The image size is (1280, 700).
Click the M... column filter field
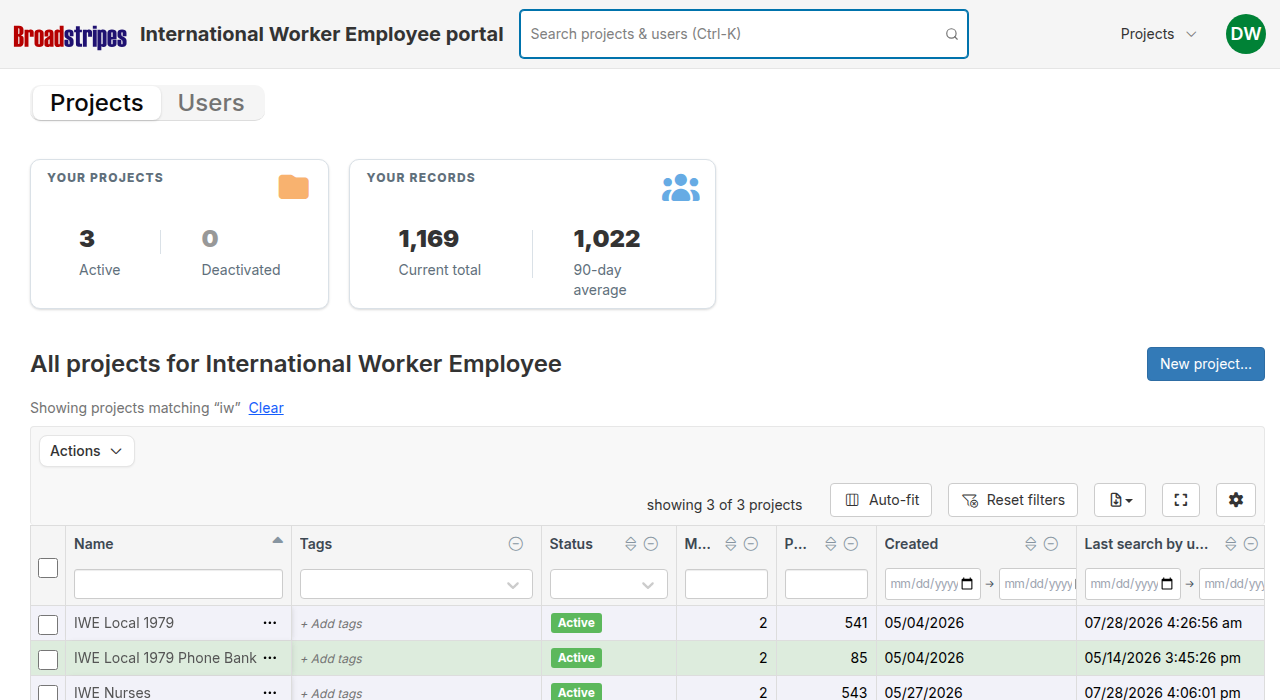point(726,584)
